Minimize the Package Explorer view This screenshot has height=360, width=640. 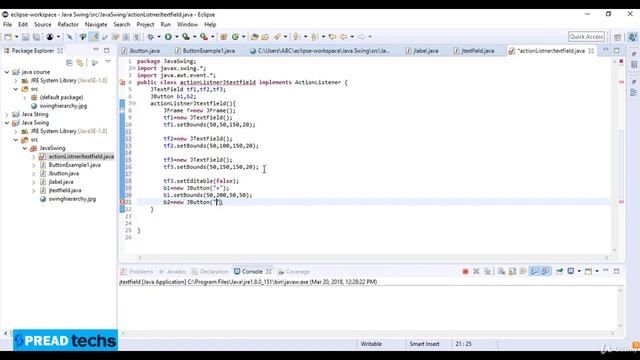(x=96, y=51)
